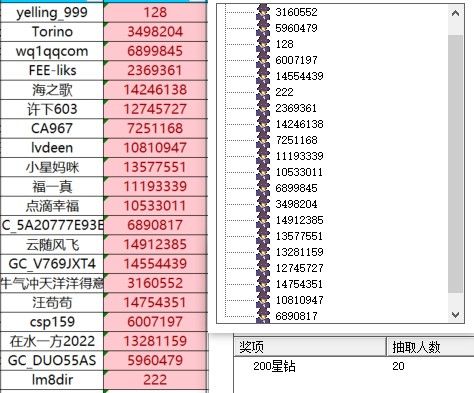Click the 抽取人数 column header
This screenshot has width=474, height=393.
click(430, 347)
